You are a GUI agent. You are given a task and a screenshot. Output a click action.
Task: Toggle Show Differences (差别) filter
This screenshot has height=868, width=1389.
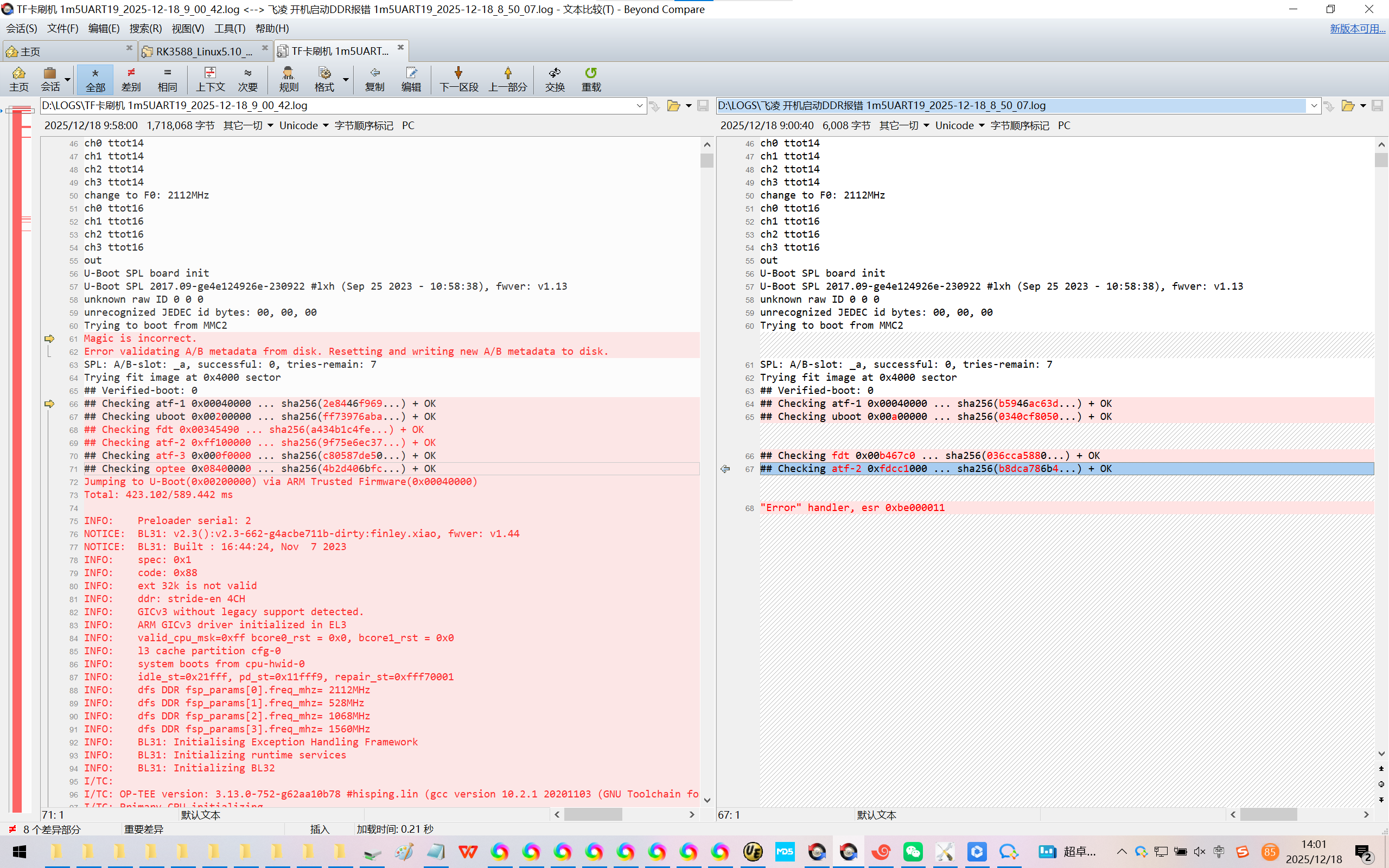[131, 79]
